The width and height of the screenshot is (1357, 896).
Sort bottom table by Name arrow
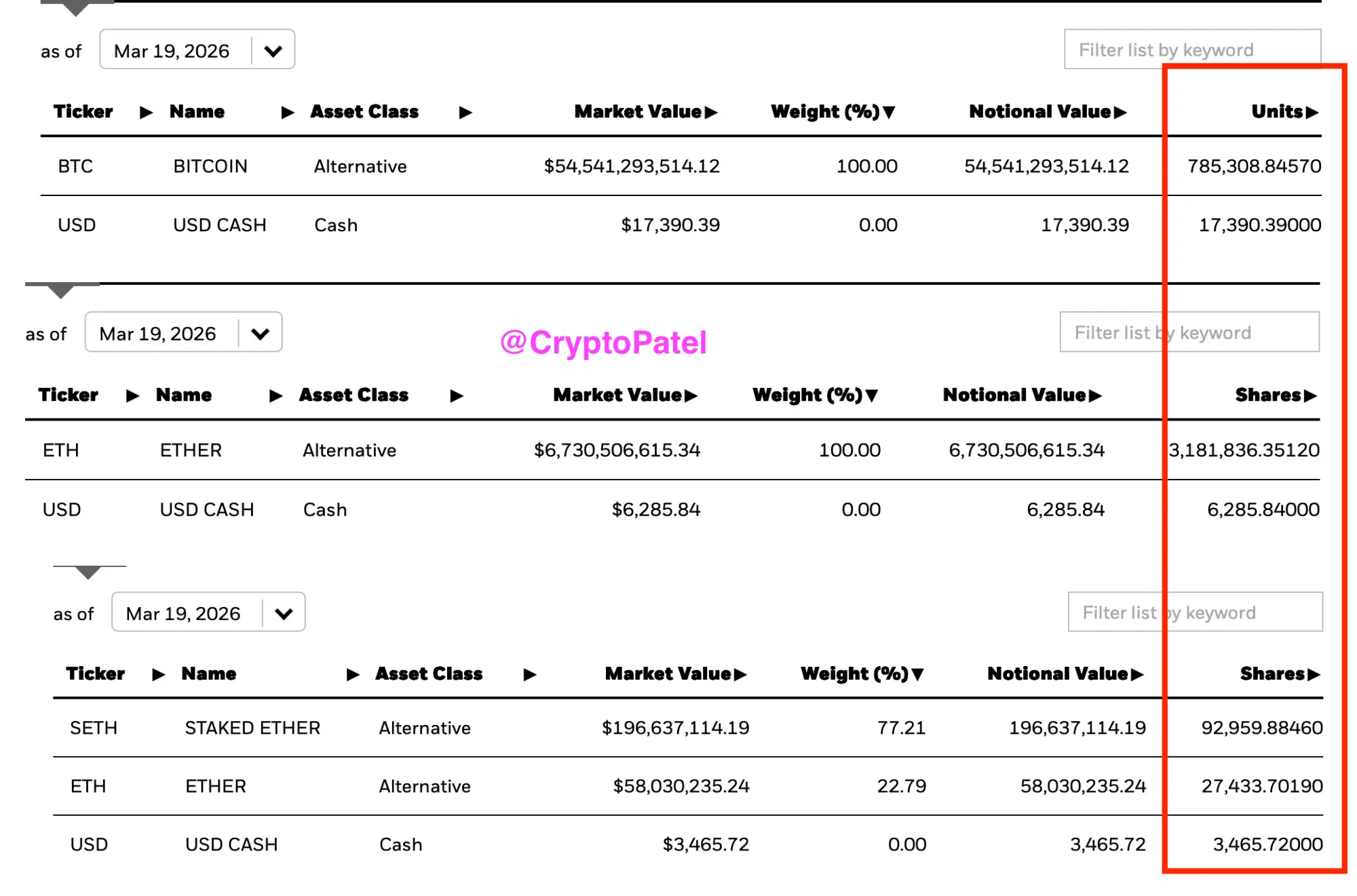pyautogui.click(x=352, y=674)
